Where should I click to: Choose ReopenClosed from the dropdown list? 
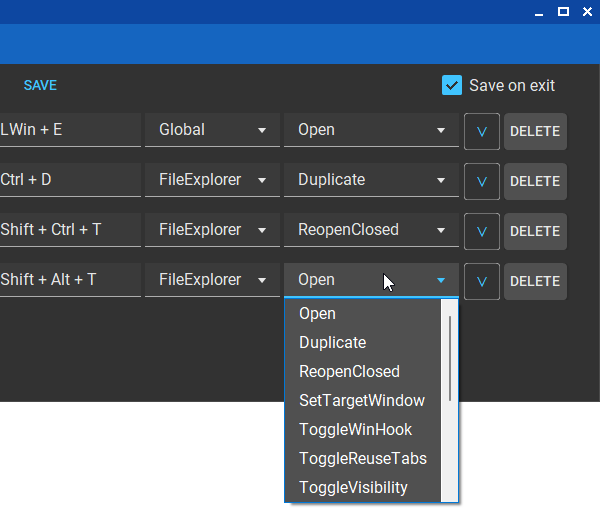pos(363,372)
